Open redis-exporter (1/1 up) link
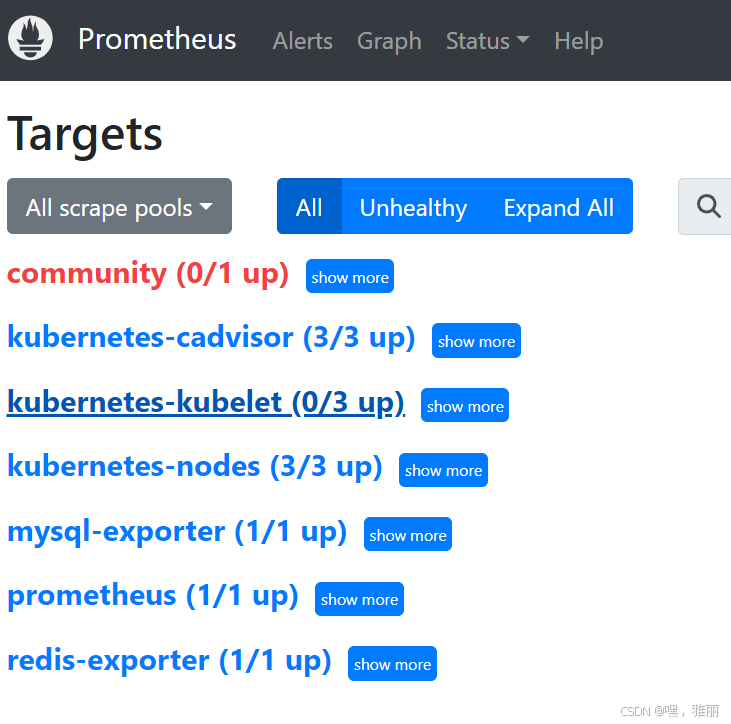 pos(169,661)
